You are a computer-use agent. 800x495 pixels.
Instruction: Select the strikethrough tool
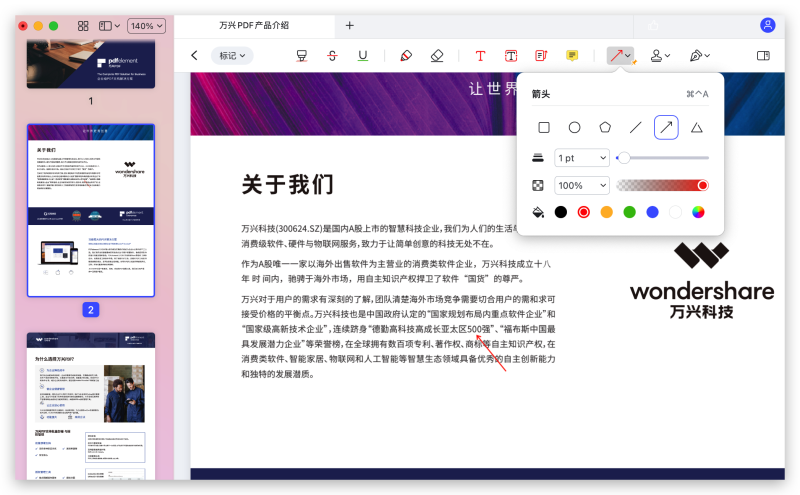tap(332, 56)
